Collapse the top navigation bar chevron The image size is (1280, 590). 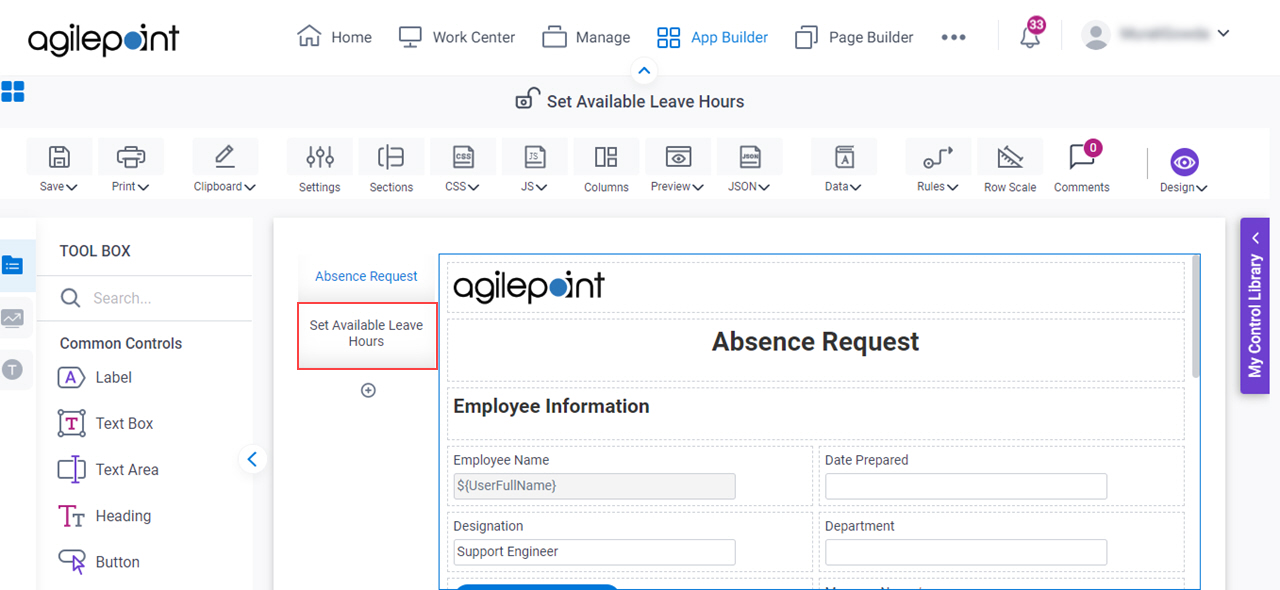(x=644, y=71)
